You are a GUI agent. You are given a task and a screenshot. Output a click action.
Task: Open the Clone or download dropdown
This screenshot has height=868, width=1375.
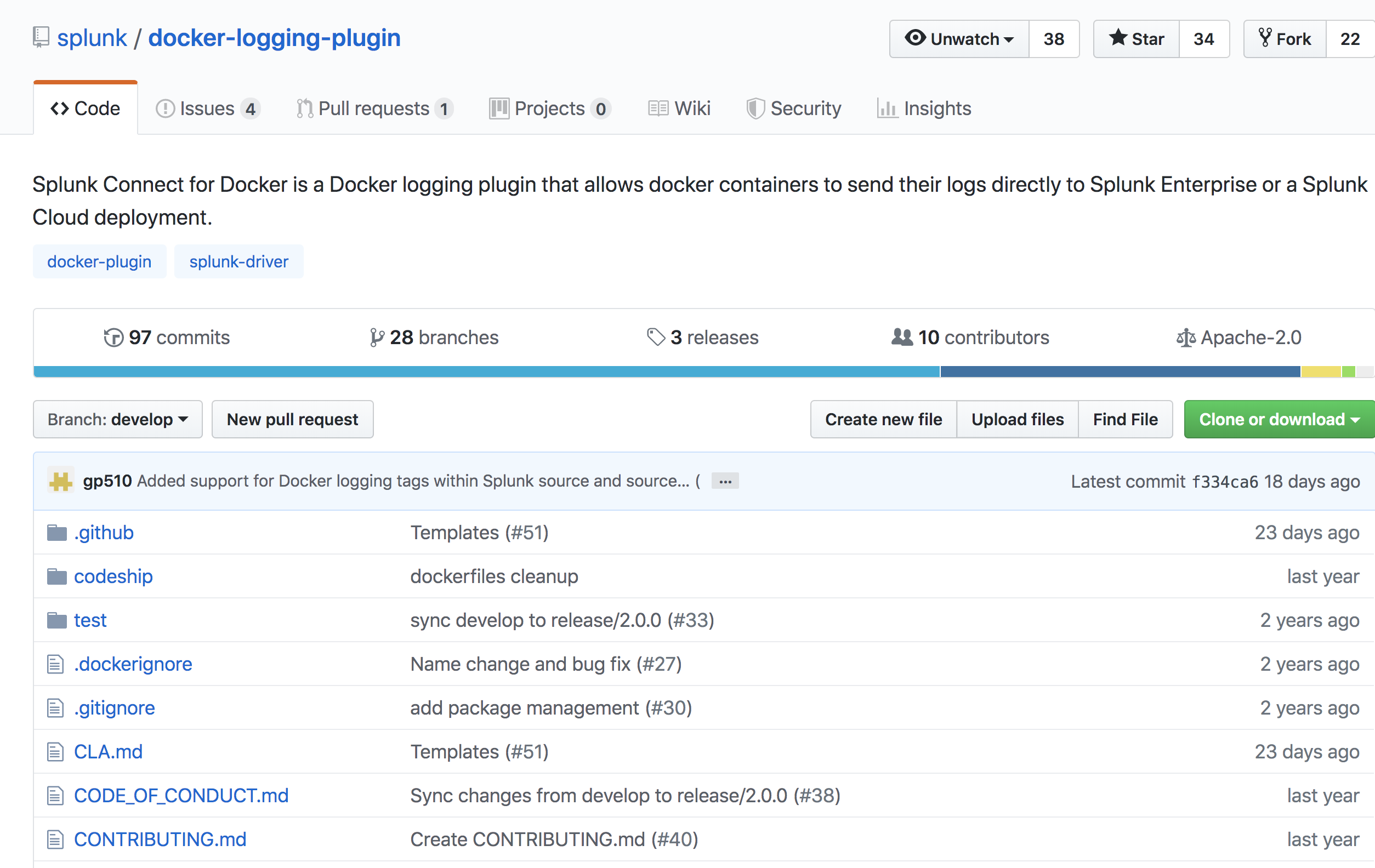click(x=1280, y=419)
